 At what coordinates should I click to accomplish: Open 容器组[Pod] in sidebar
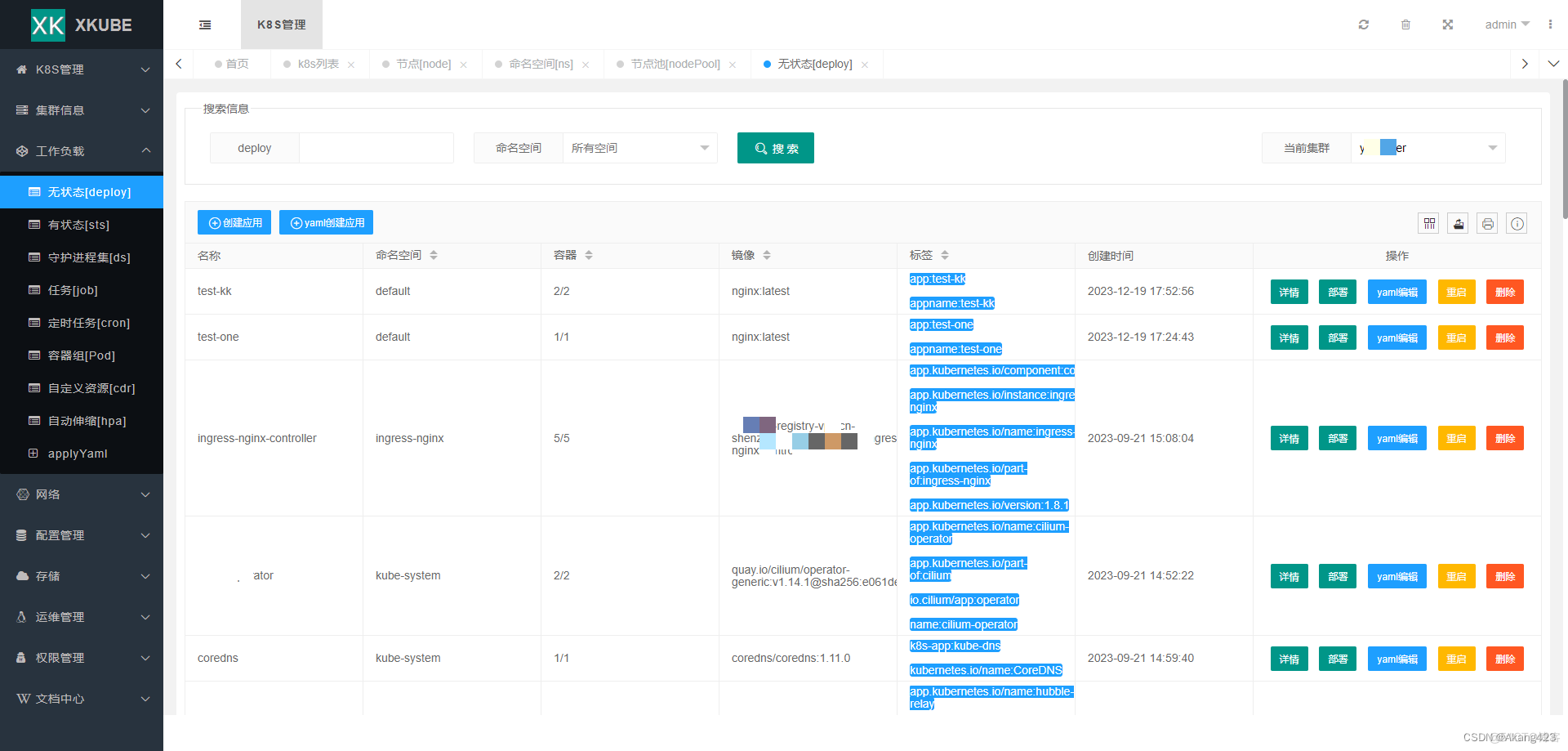click(x=82, y=355)
